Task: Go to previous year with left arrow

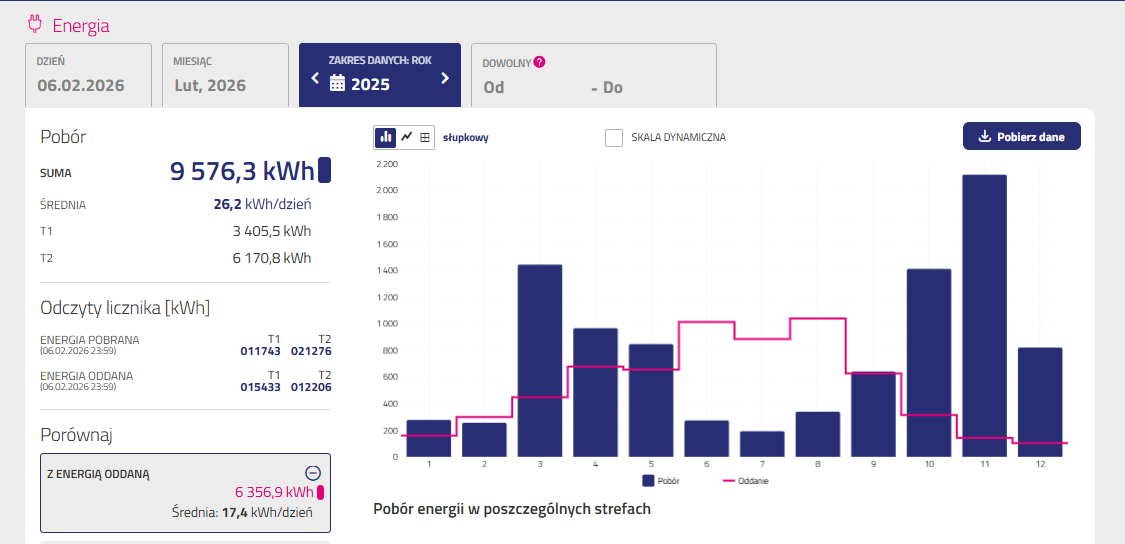Action: (x=315, y=78)
